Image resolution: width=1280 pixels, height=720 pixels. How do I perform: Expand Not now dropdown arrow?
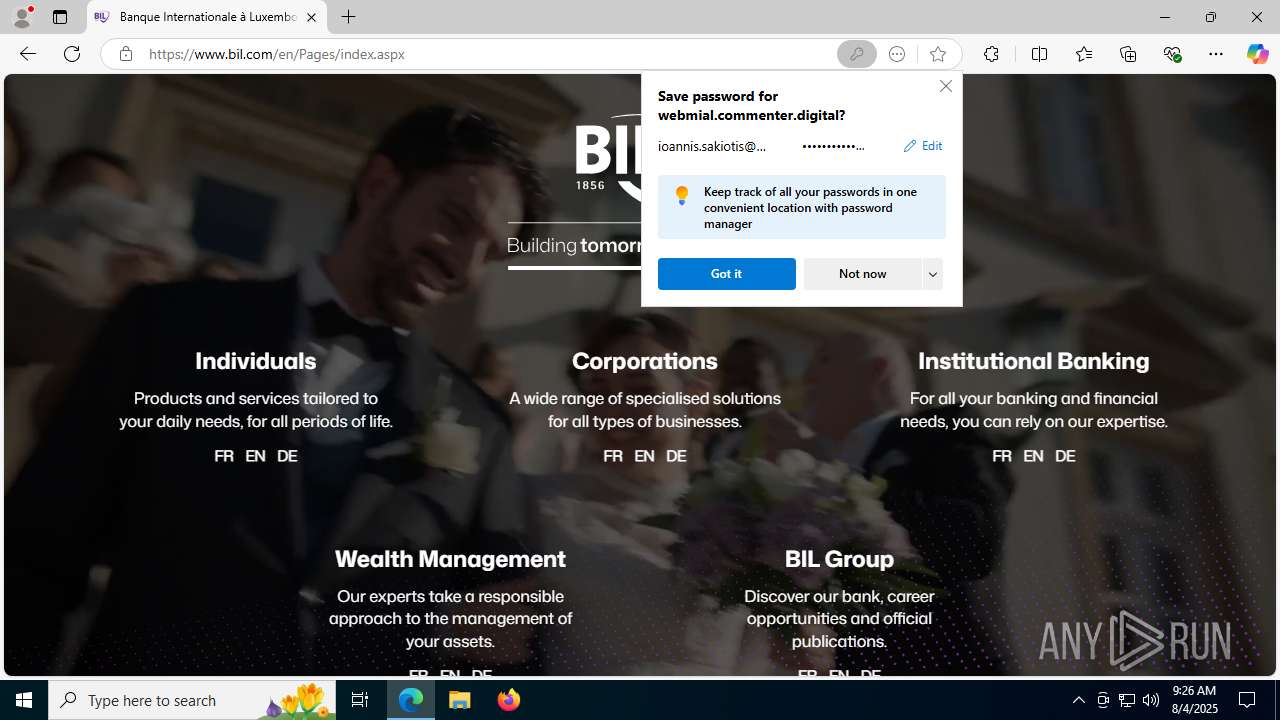point(933,274)
